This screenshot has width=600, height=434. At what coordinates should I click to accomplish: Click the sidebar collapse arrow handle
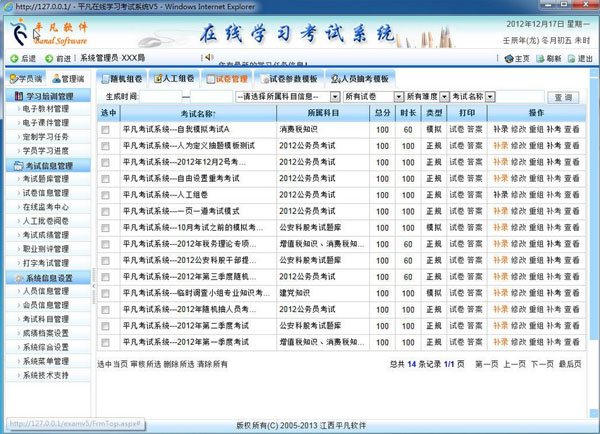(94, 286)
